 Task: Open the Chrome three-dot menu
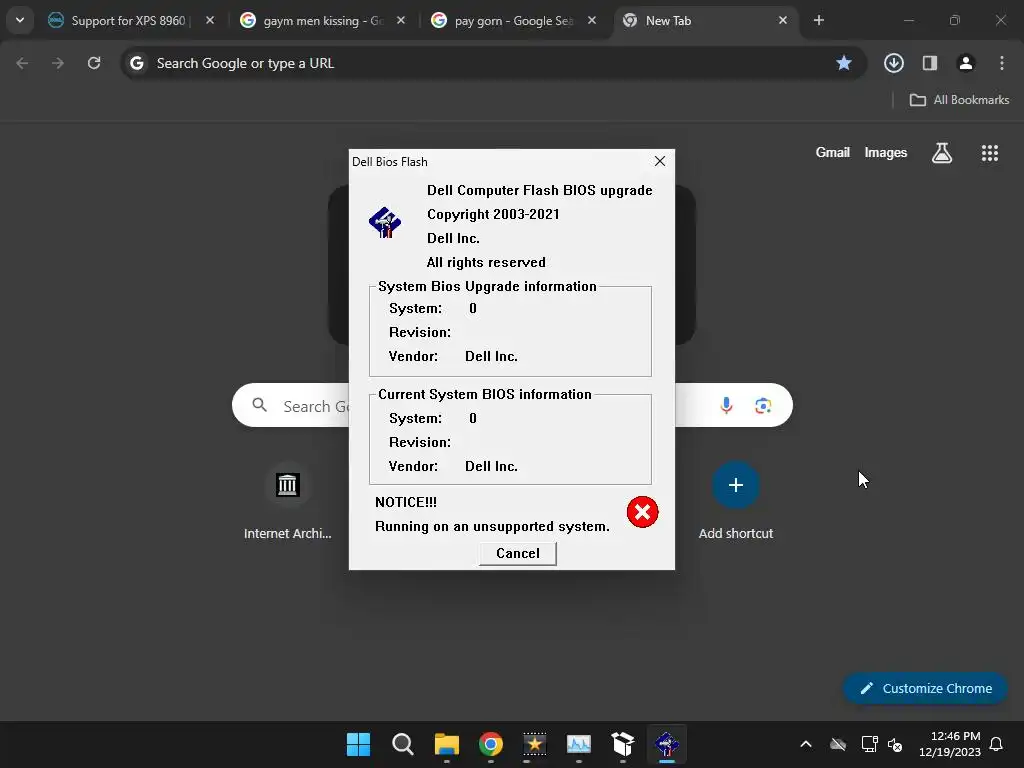[1002, 63]
